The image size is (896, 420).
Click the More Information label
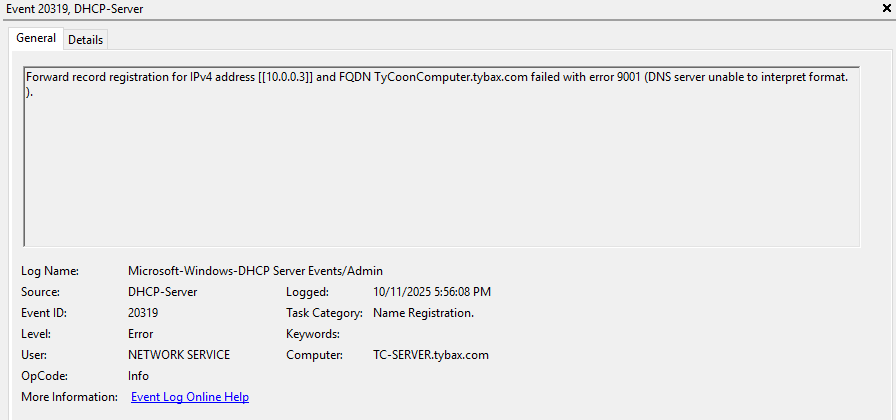67,397
